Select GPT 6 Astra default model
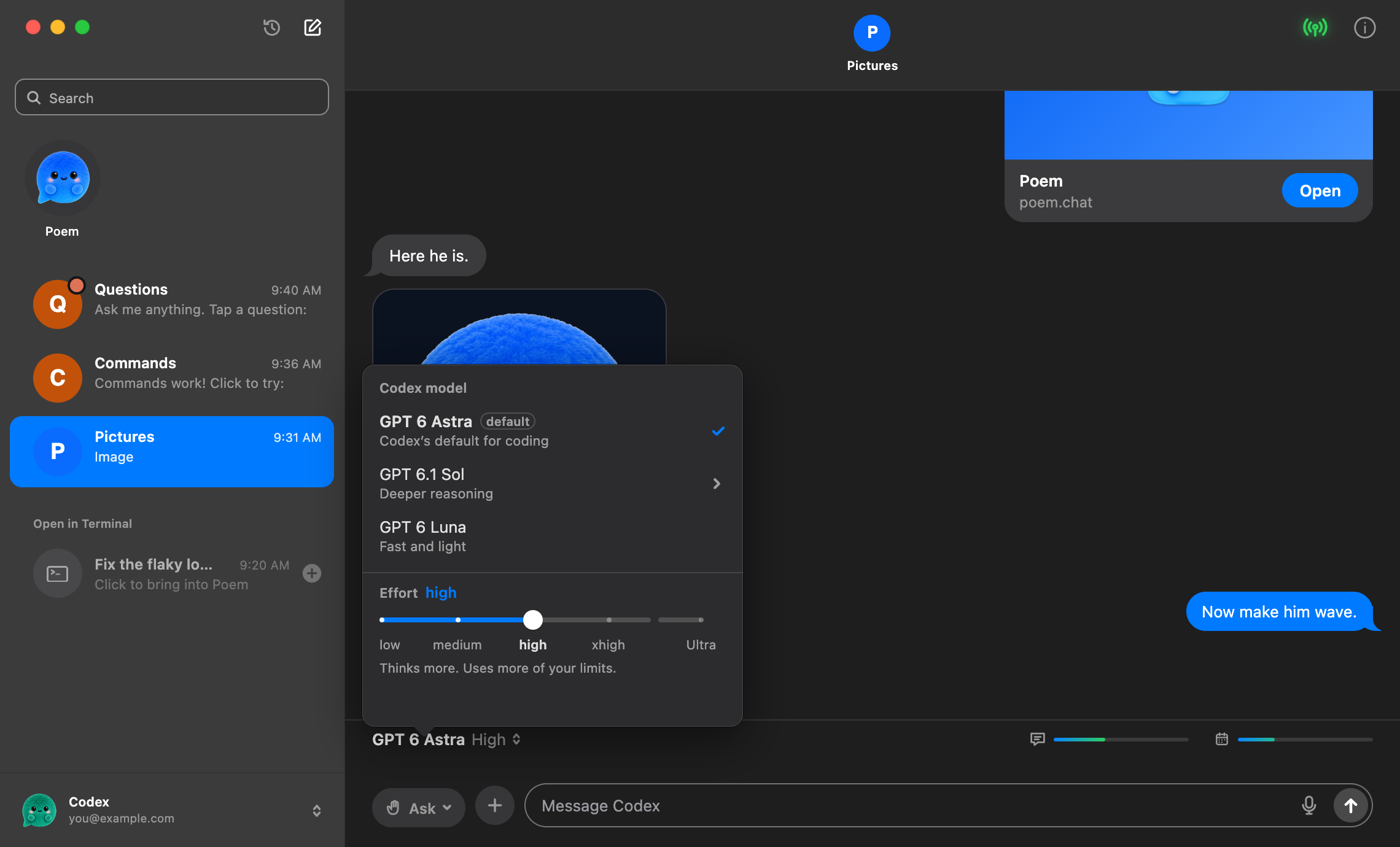The image size is (1400, 847). click(553, 431)
